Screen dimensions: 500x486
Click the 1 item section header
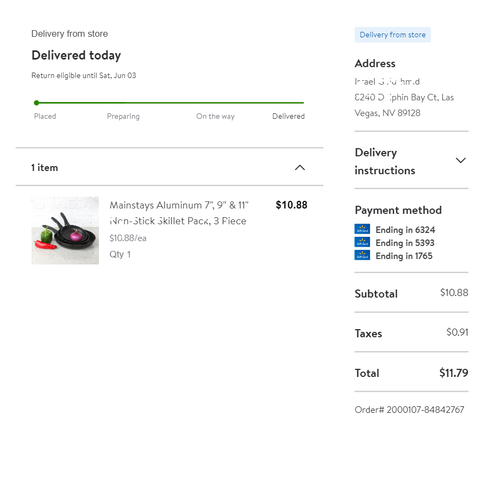pyautogui.click(x=169, y=167)
